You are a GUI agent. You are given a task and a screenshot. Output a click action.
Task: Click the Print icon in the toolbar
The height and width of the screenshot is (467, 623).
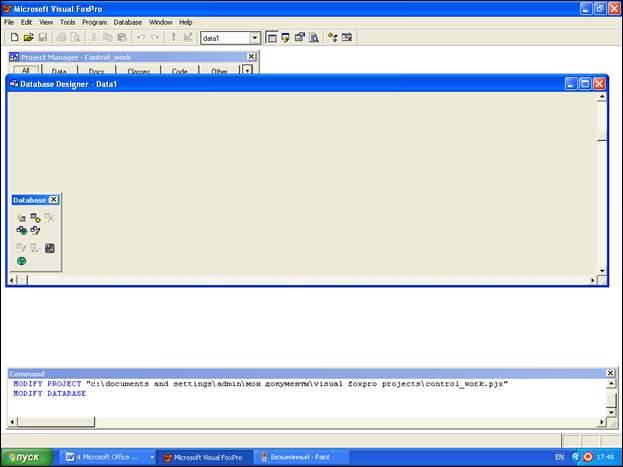[61, 37]
